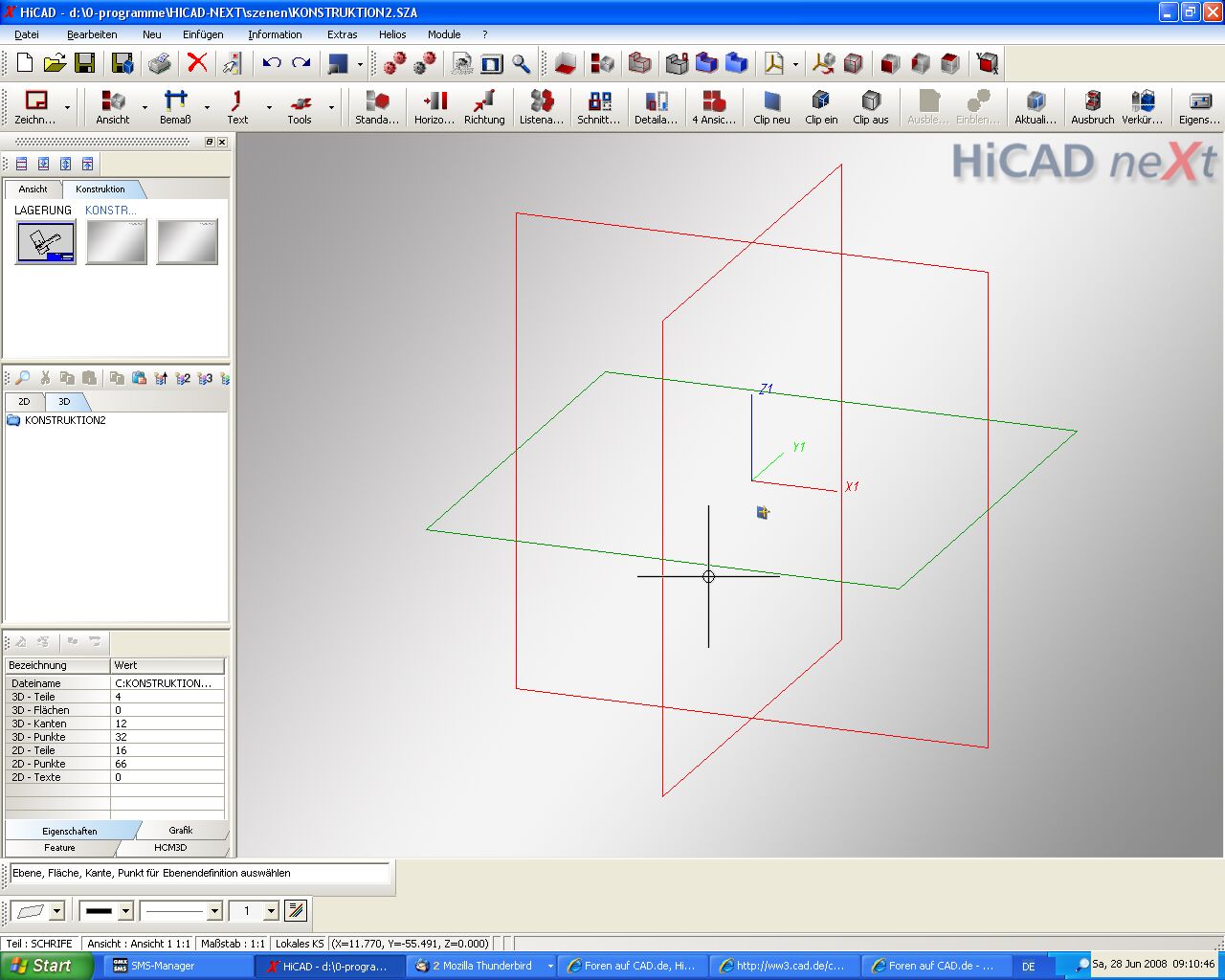Click the Windows Start button
1225x980 pixels.
click(46, 966)
